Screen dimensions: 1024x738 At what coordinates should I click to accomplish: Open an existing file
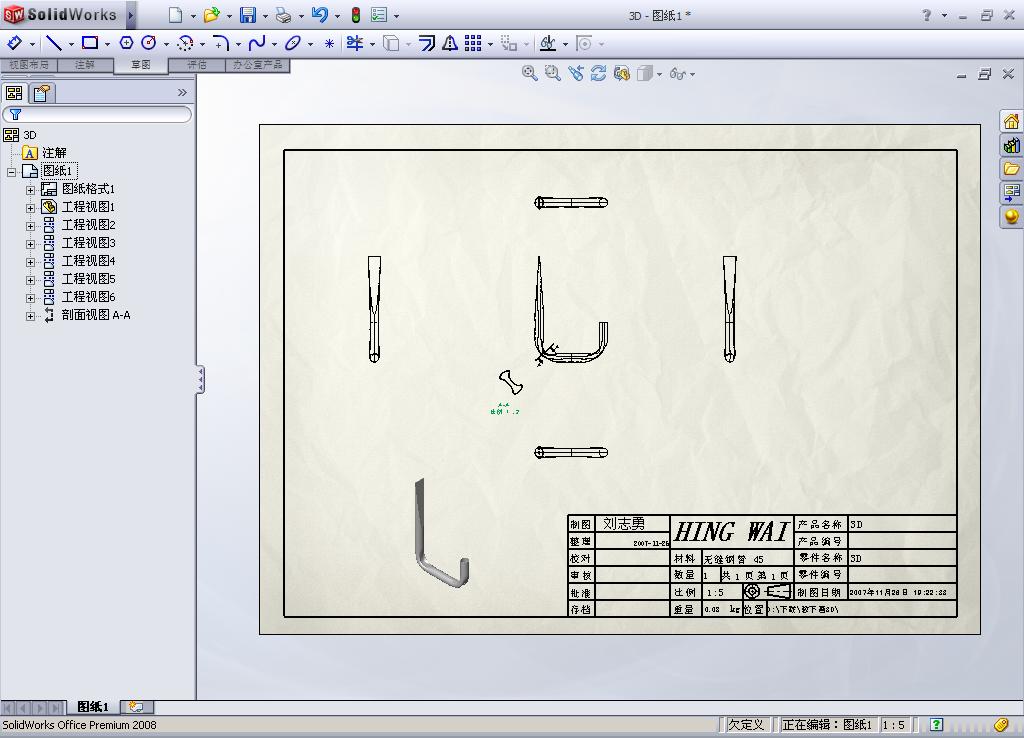coord(212,15)
